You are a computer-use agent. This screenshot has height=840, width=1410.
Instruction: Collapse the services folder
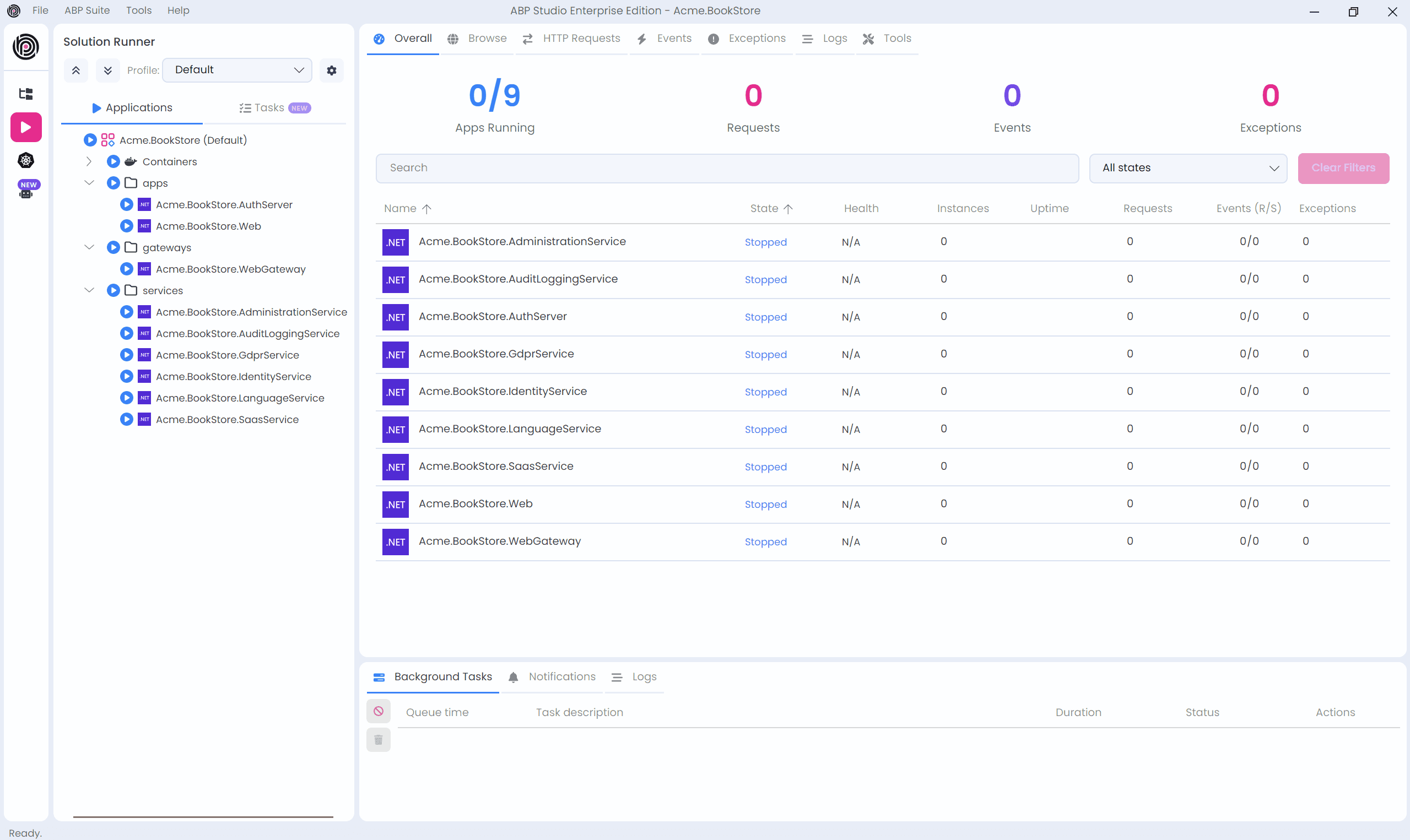[x=89, y=290]
